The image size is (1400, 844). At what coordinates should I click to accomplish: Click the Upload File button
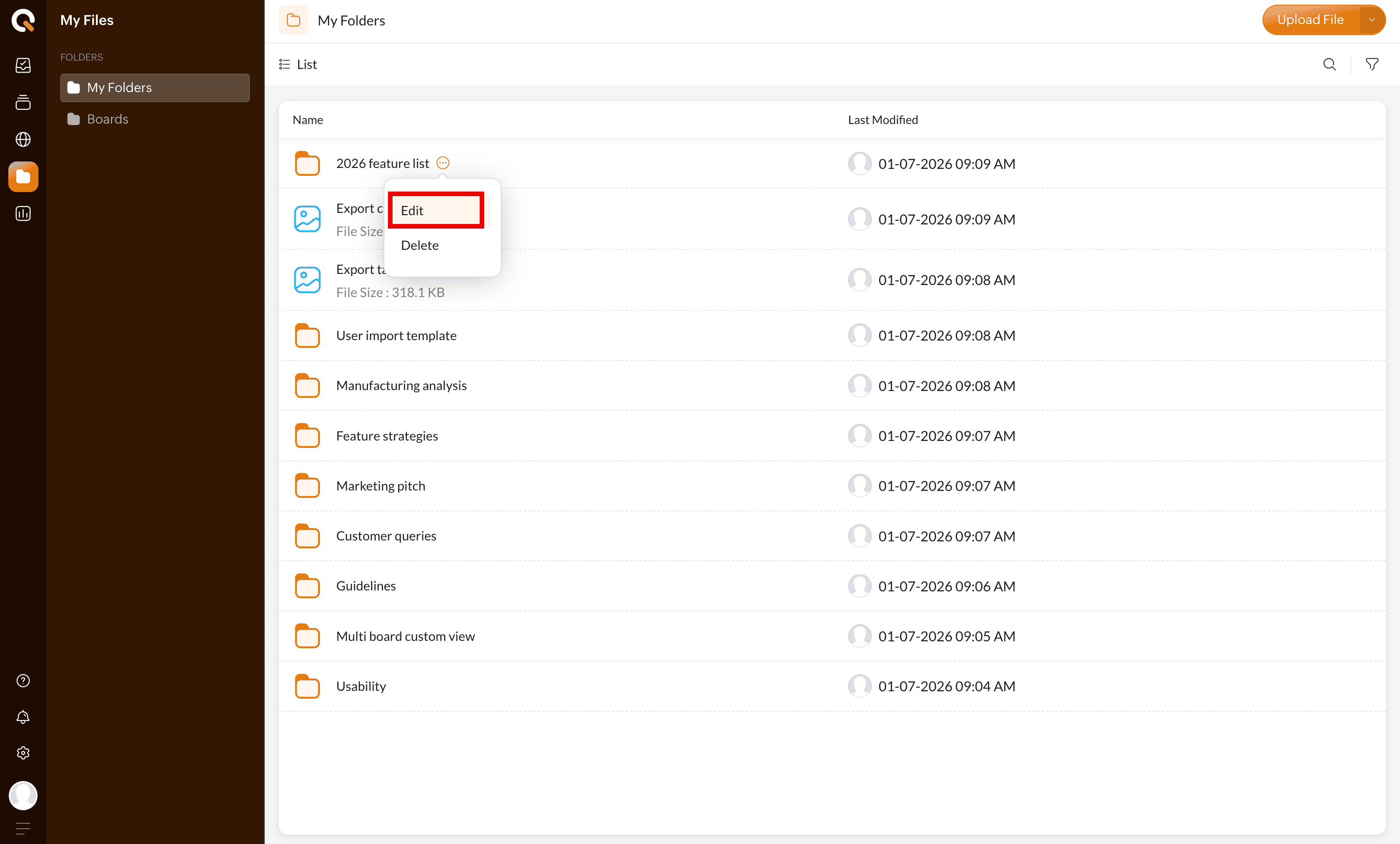1310,20
